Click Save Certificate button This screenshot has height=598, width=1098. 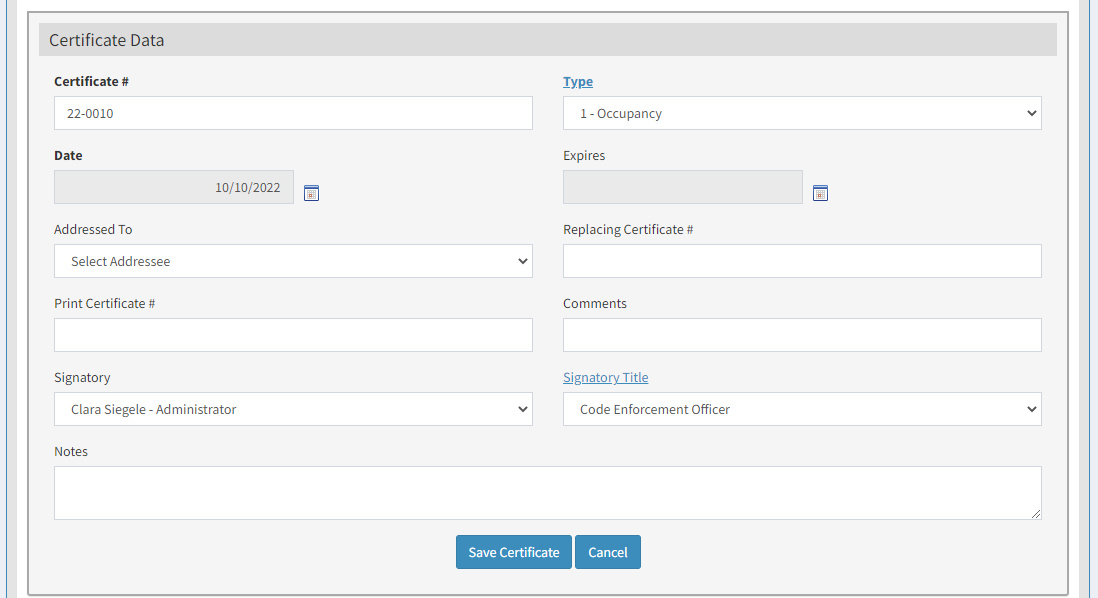click(513, 552)
